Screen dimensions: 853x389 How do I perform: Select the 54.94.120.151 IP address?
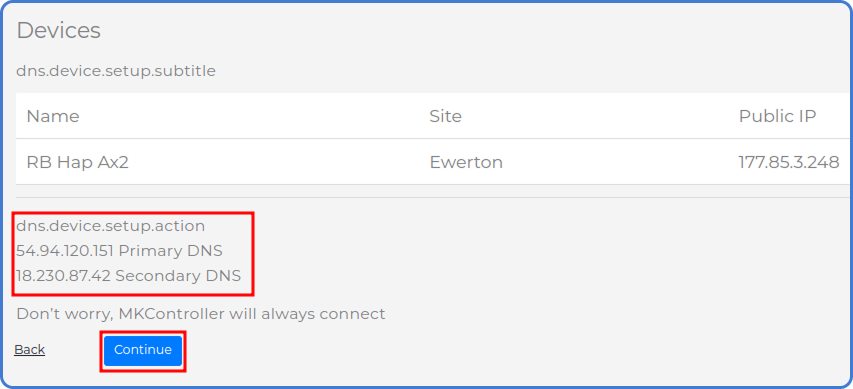tap(65, 251)
